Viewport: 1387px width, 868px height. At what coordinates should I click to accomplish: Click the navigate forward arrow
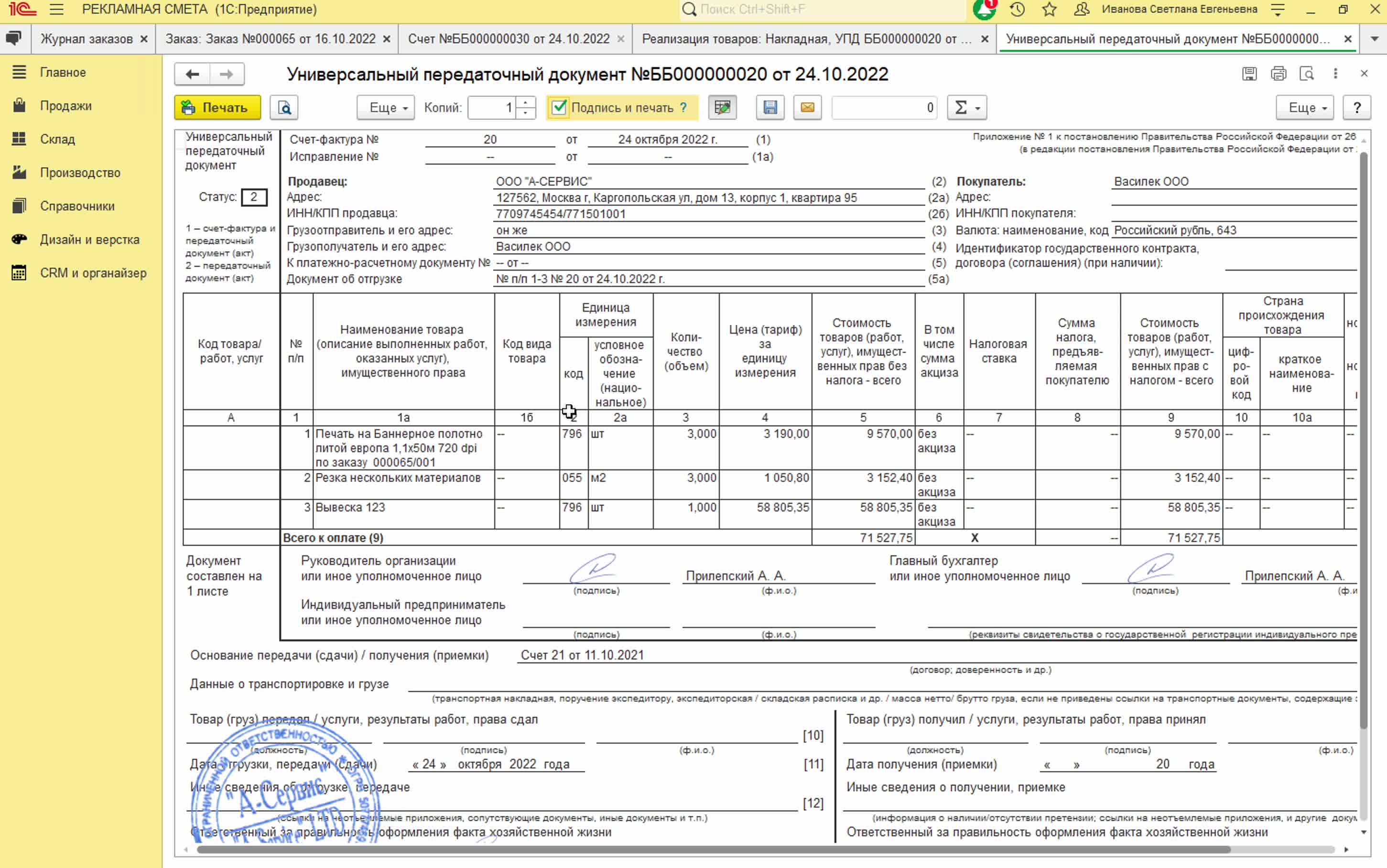(x=227, y=74)
